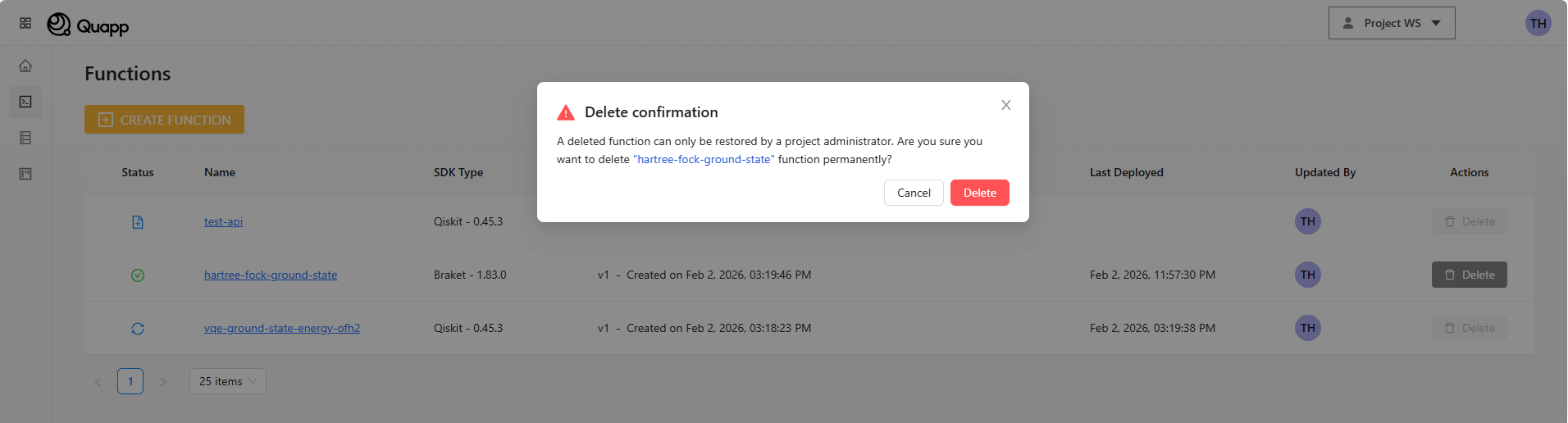Cancel the delete confirmation

914,193
